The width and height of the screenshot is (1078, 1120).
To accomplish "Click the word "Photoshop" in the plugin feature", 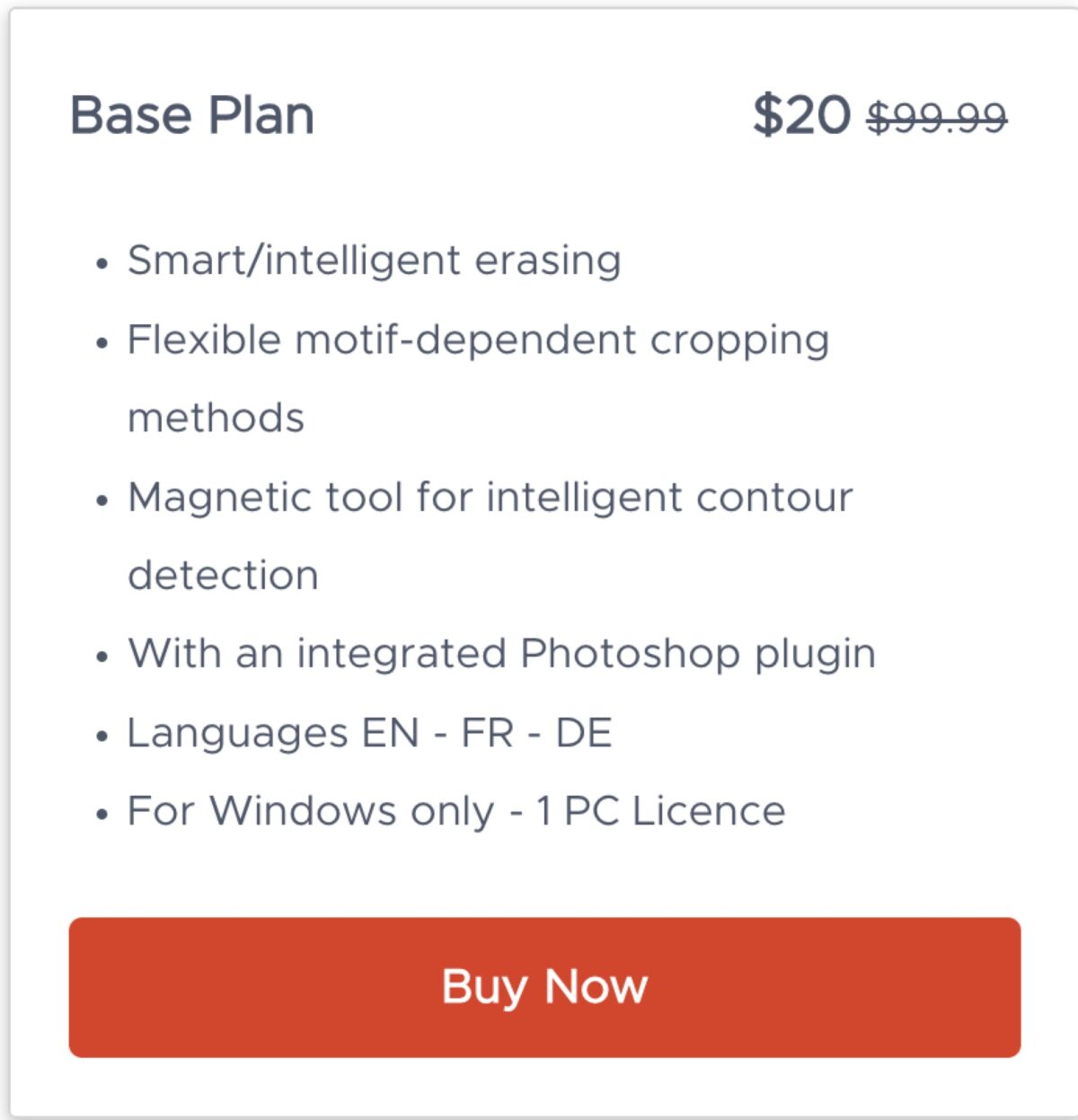I will tap(630, 654).
